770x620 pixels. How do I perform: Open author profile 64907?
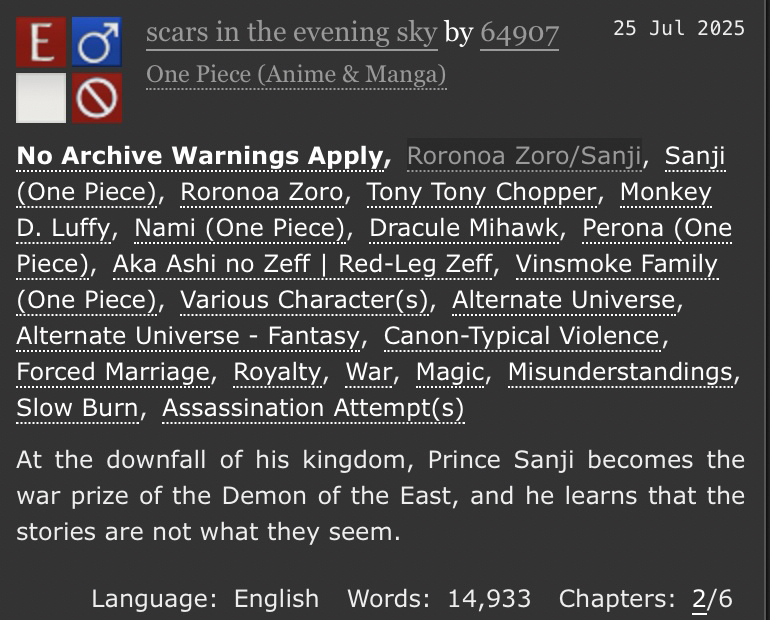(520, 34)
